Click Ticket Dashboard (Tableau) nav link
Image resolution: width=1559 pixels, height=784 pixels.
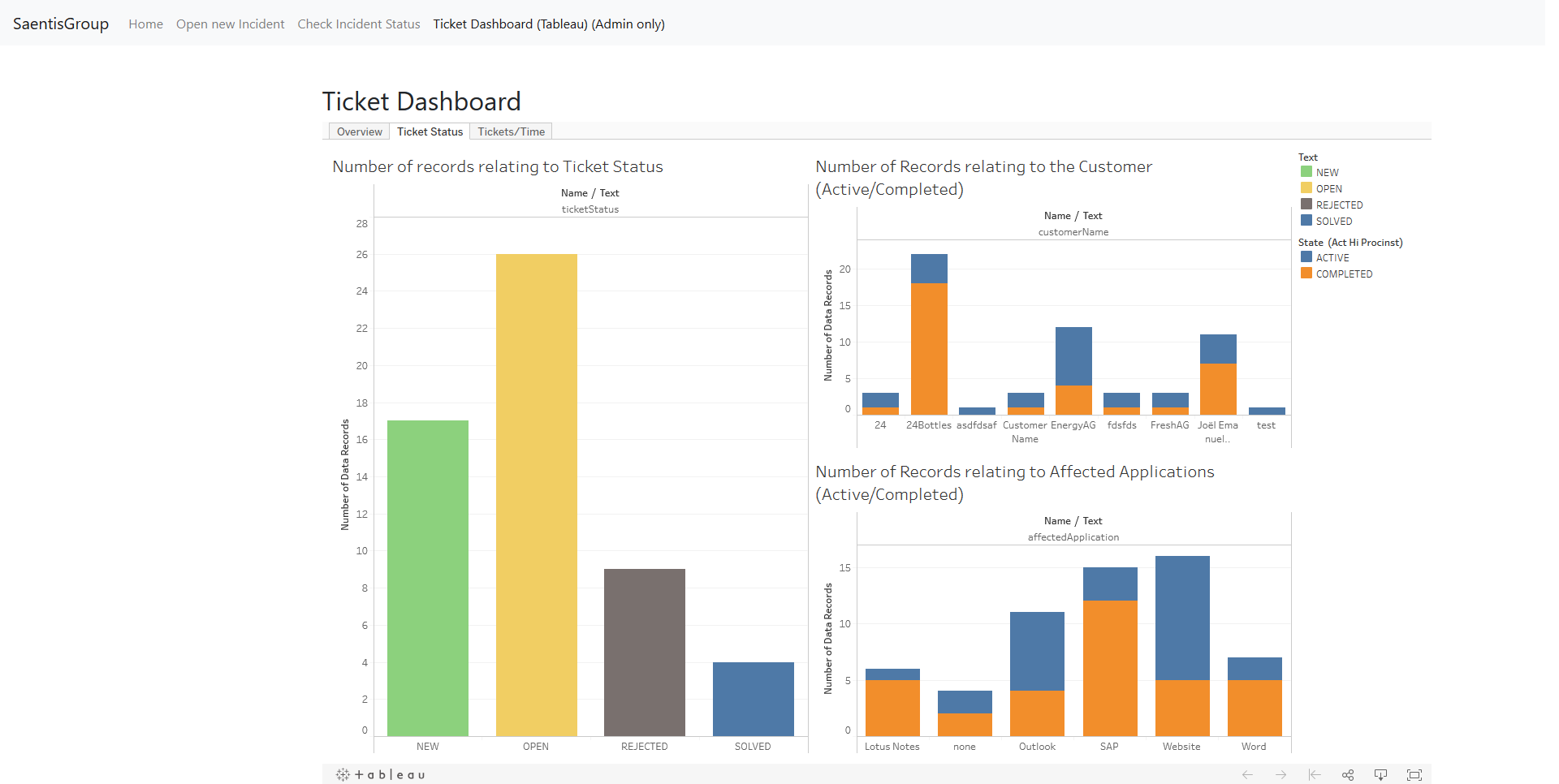(x=549, y=24)
